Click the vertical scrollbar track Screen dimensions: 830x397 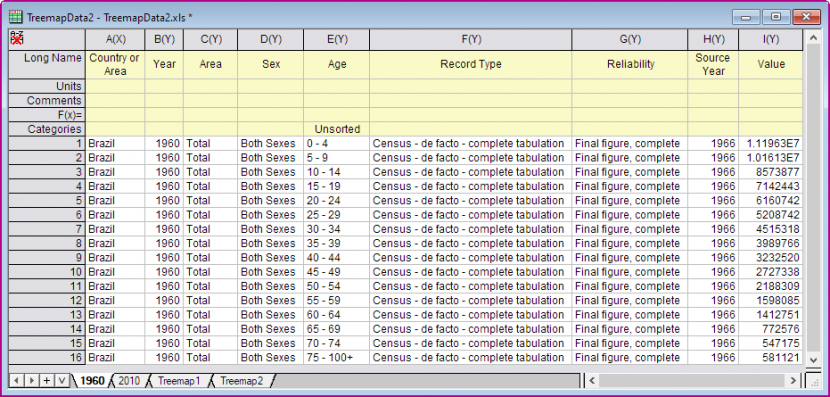814,199
